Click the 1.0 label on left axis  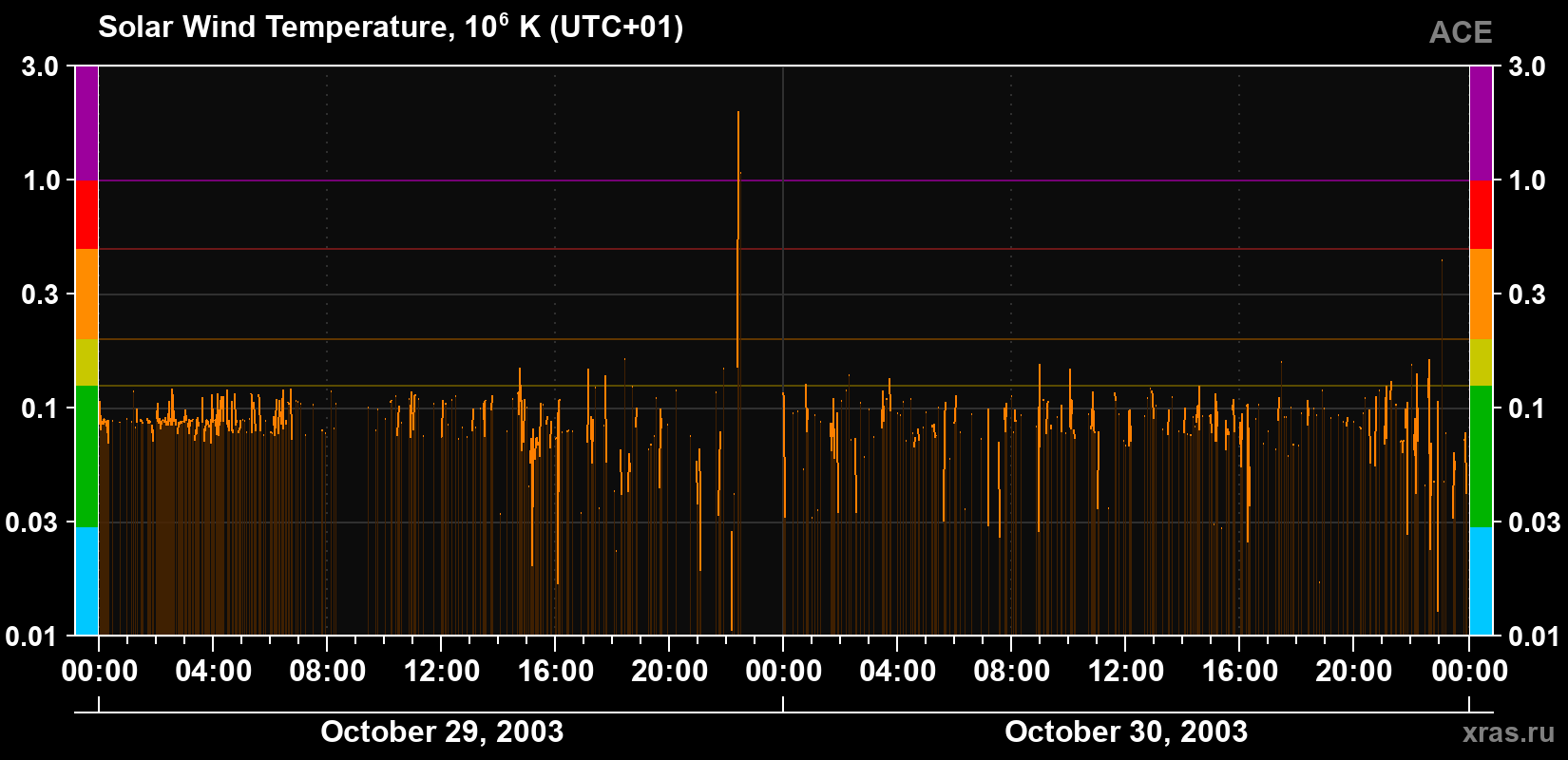coord(41,180)
